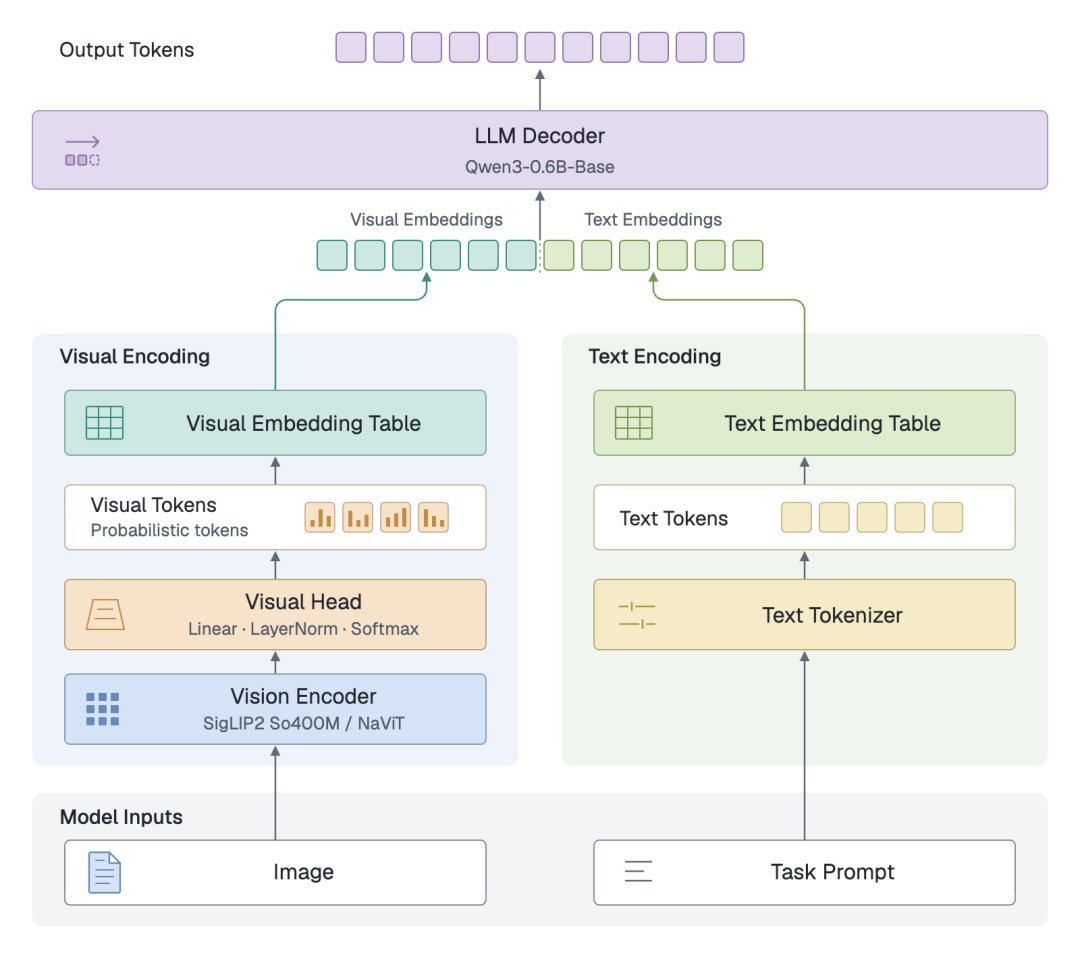1080x959 pixels.
Task: Click the 'Task Prompt' input label
Action: pyautogui.click(x=832, y=872)
